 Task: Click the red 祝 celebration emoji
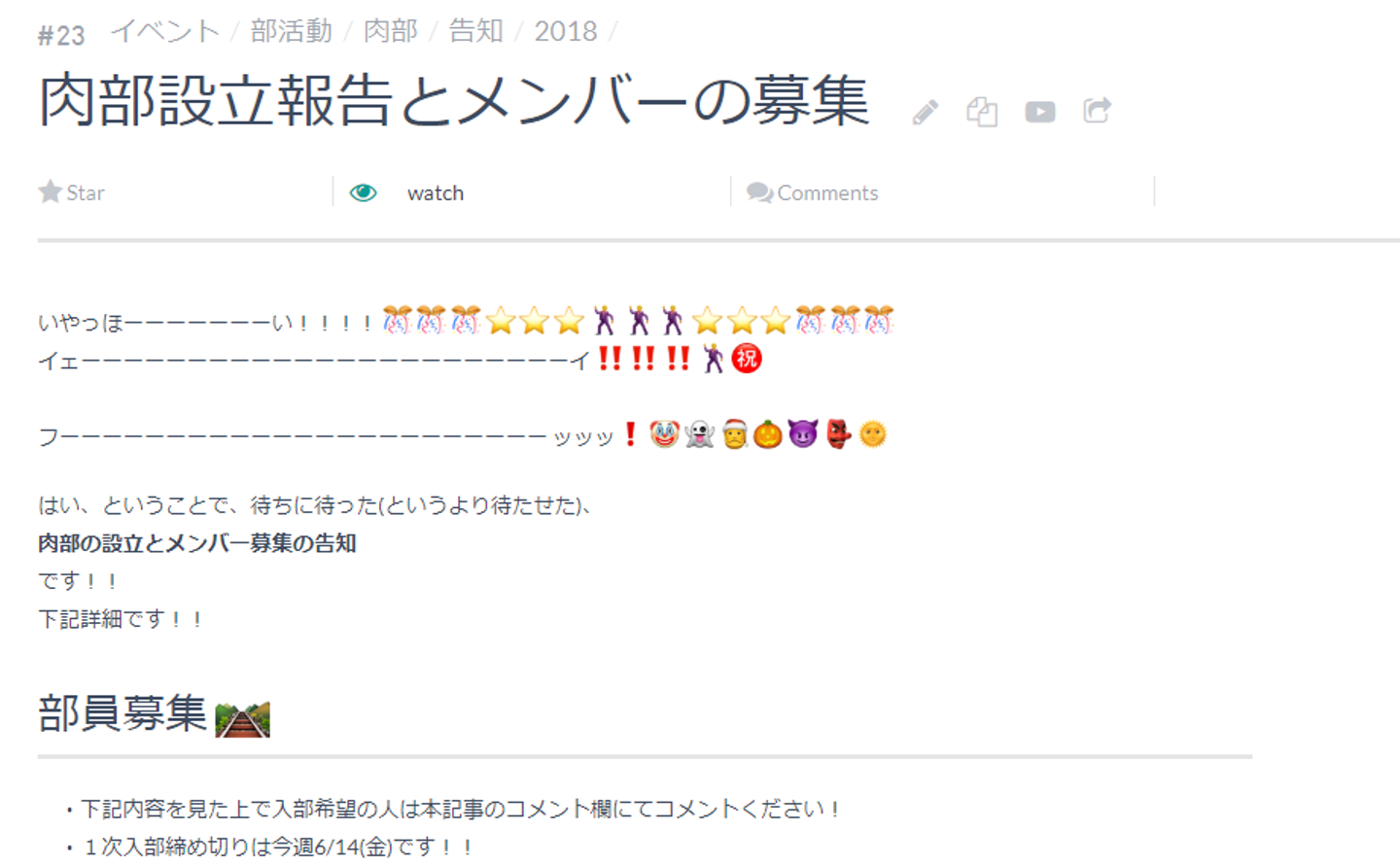click(747, 359)
